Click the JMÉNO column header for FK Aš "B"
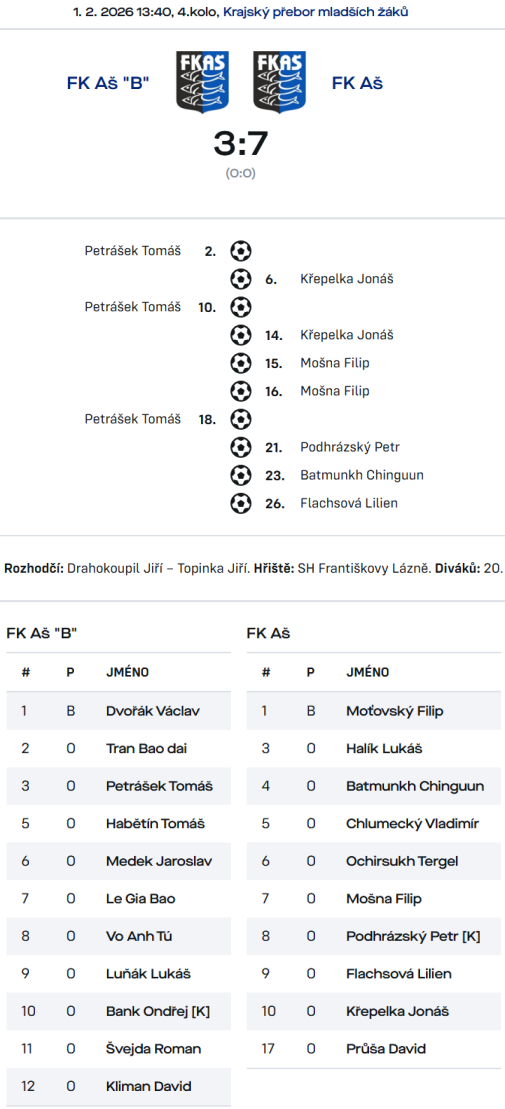Screen dimensions: 505x1109 pos(127,673)
